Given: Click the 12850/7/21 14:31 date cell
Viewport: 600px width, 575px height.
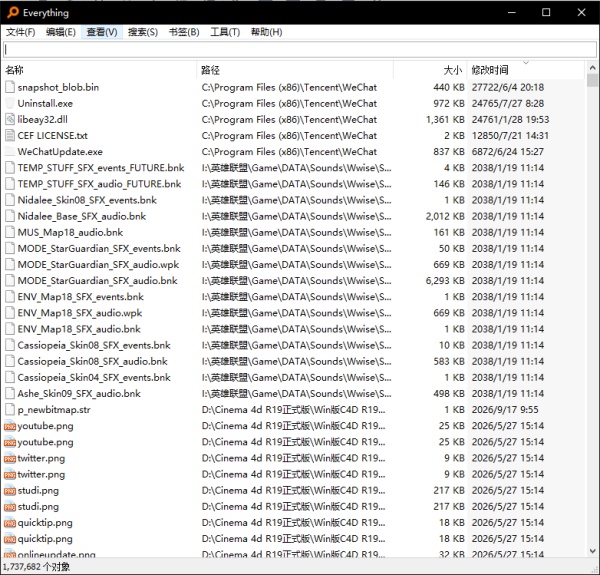Looking at the screenshot, I should pos(510,135).
